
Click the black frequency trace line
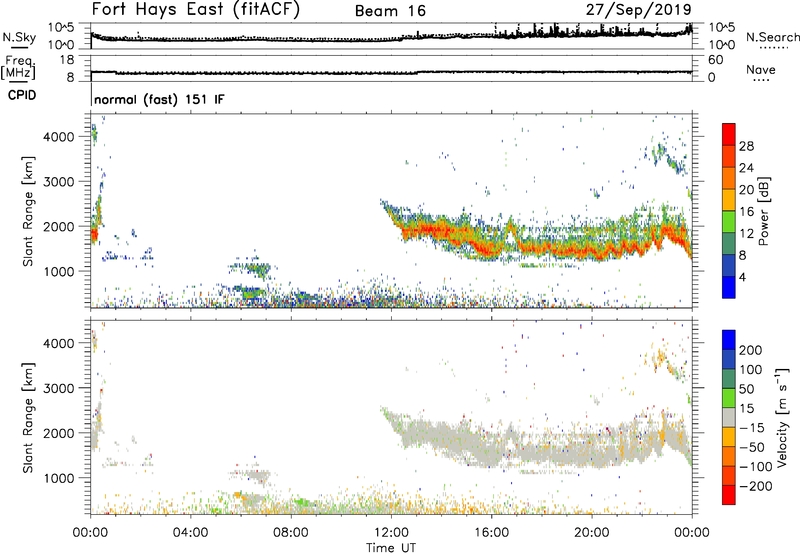[x=391, y=72]
